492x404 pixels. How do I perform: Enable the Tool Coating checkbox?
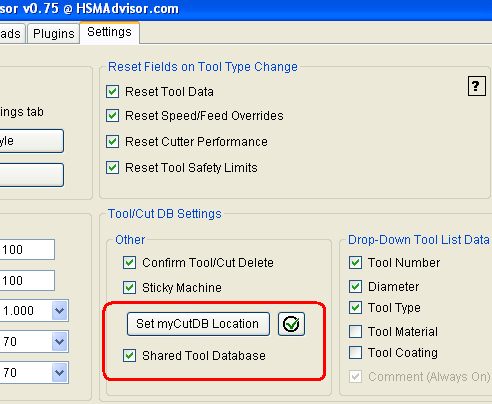click(355, 353)
